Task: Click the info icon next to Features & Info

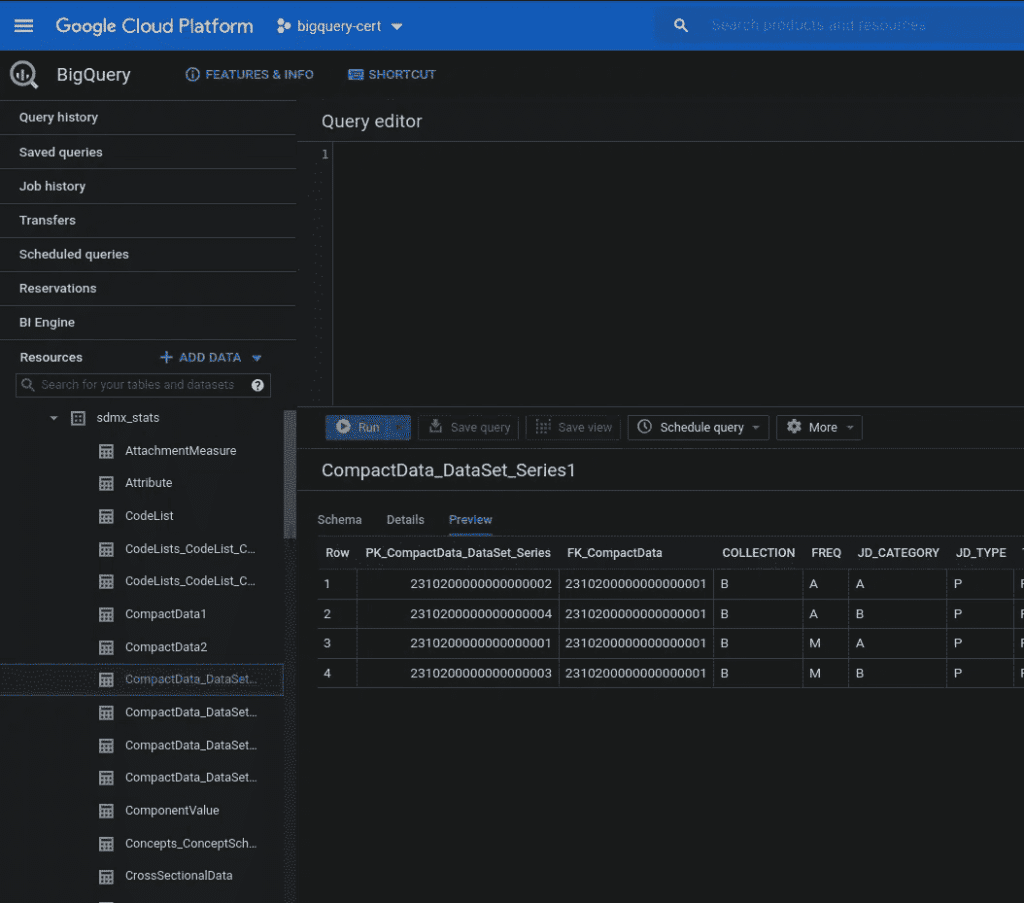Action: tap(192, 74)
